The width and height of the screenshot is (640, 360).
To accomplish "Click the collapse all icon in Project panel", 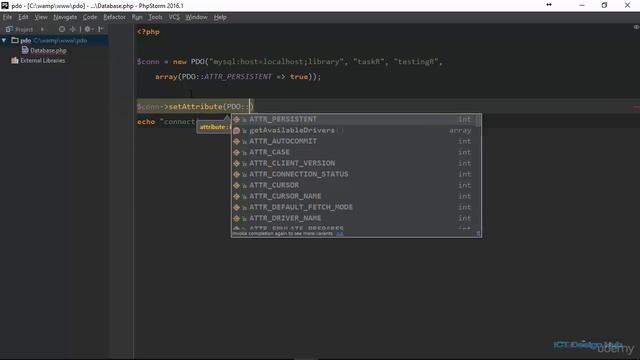I will coord(73,29).
